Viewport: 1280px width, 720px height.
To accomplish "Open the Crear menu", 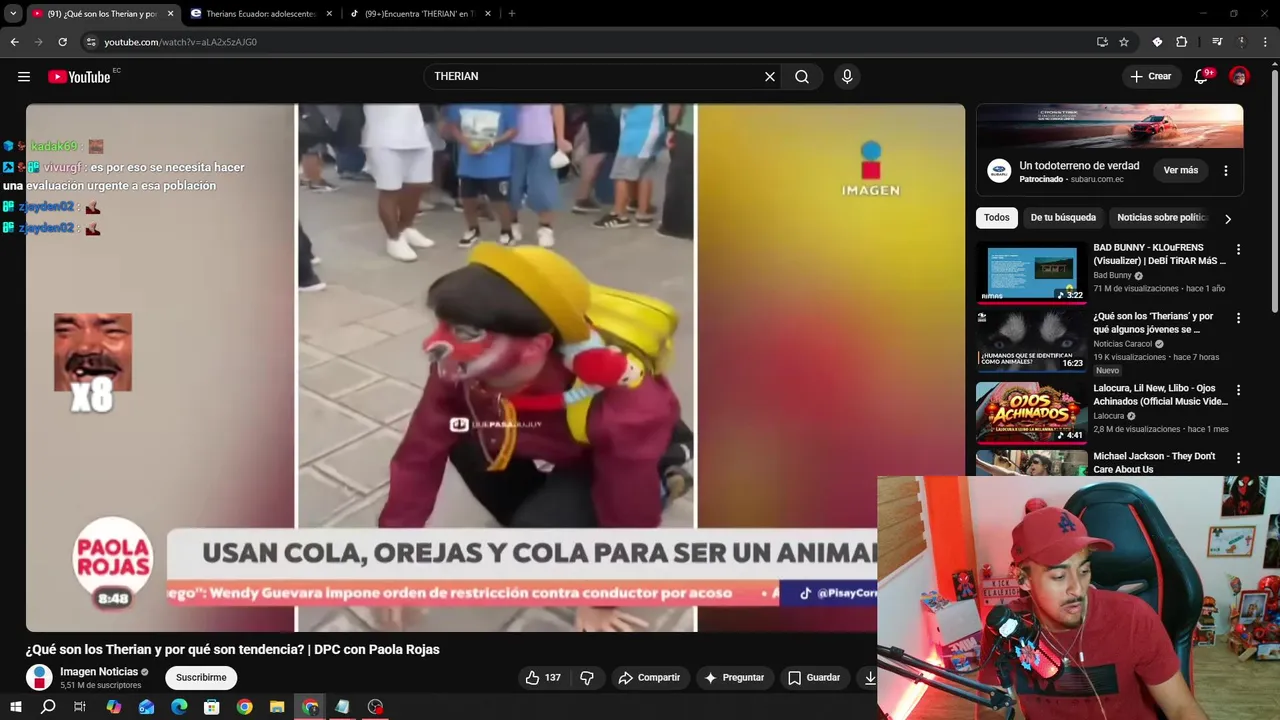I will [x=1151, y=77].
